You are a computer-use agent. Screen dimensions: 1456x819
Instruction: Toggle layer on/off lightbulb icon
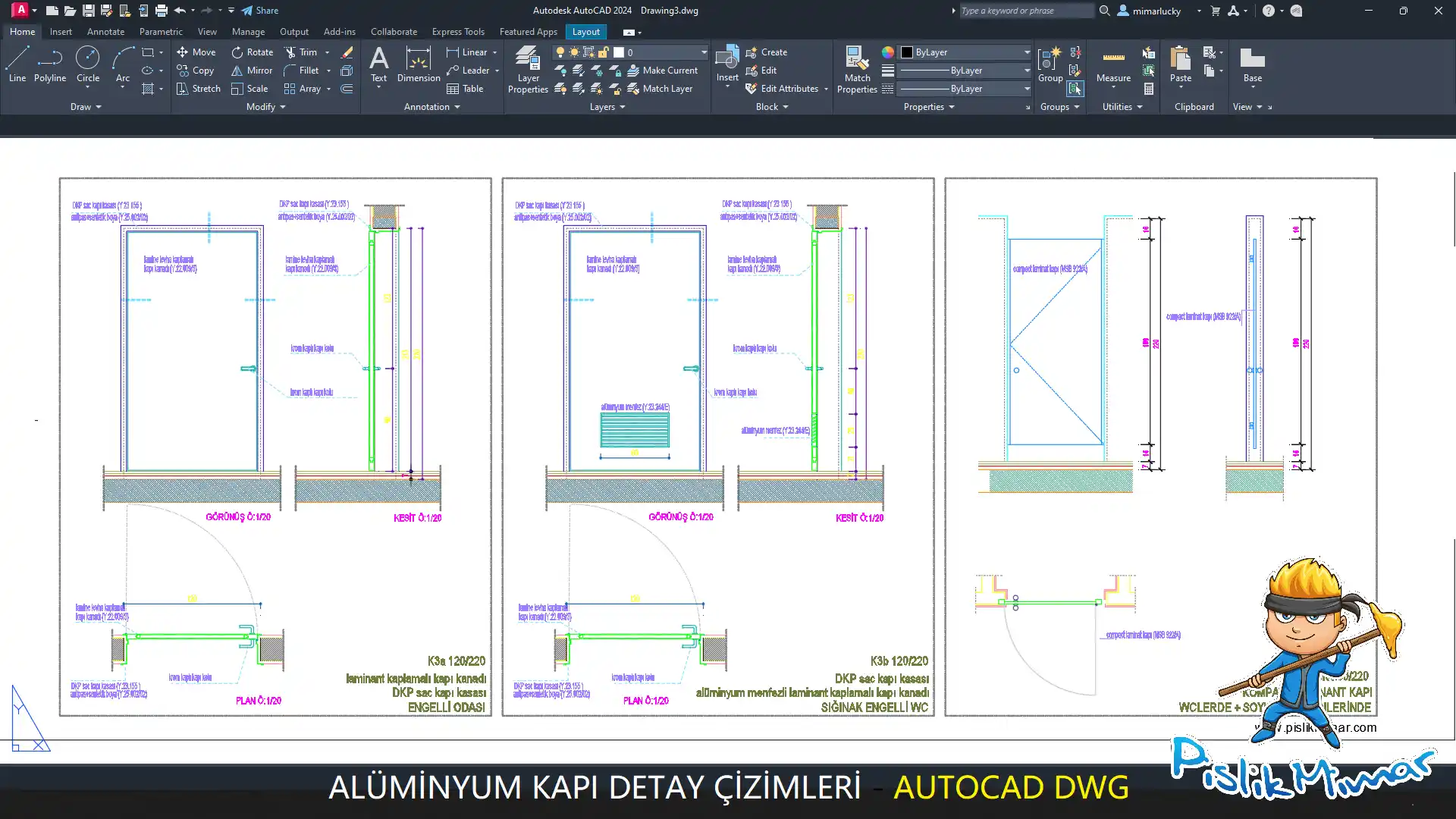[560, 52]
